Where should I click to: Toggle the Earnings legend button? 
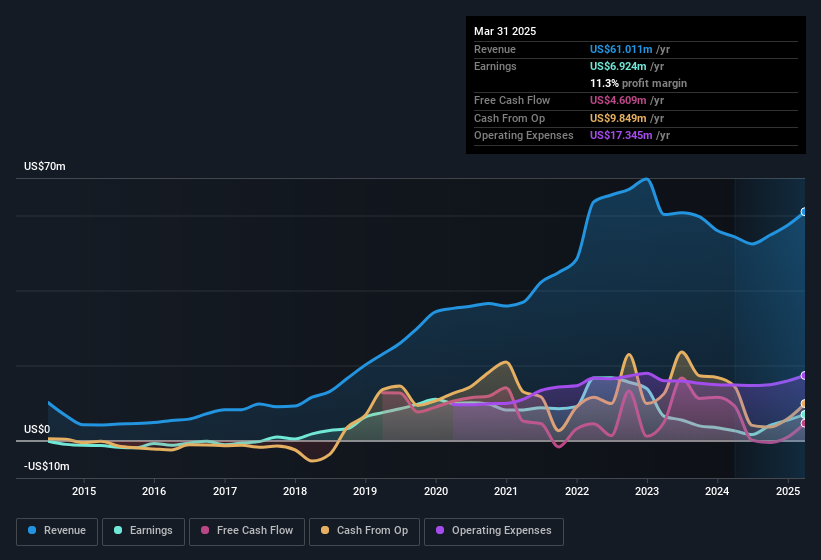143,531
